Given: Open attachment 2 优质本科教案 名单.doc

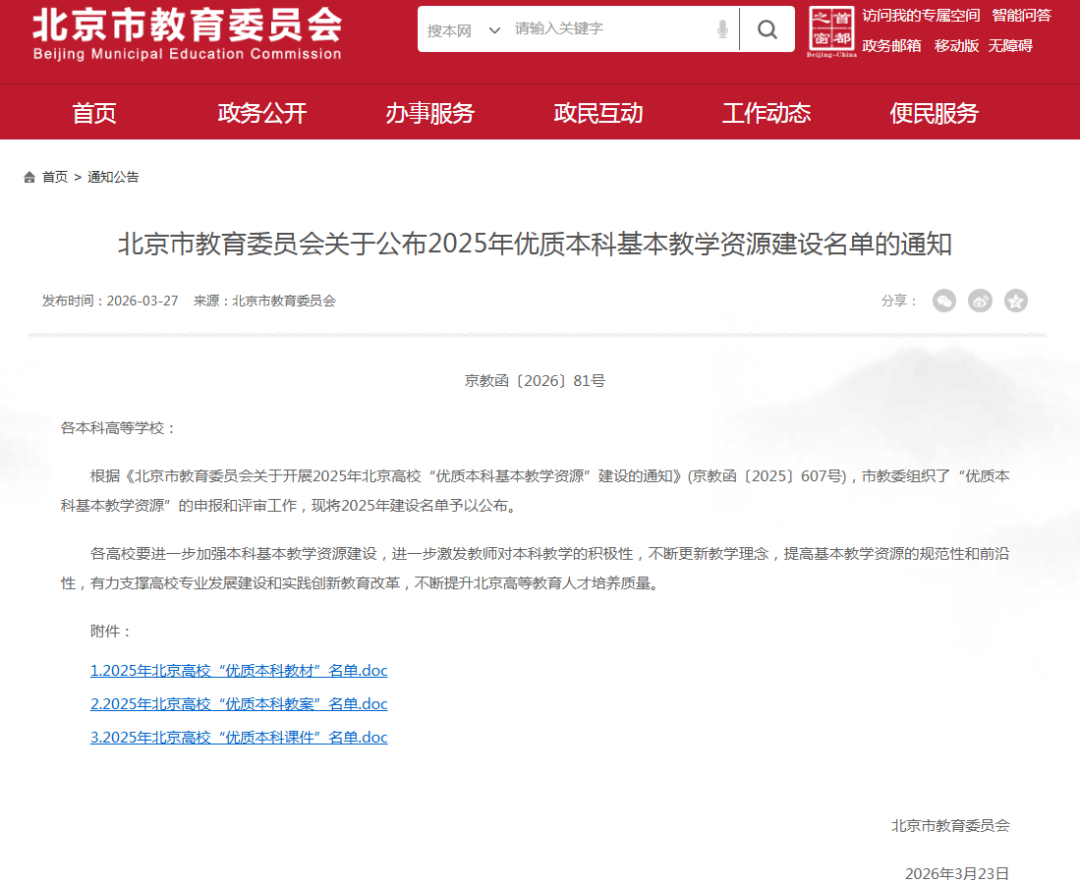Looking at the screenshot, I should 238,703.
